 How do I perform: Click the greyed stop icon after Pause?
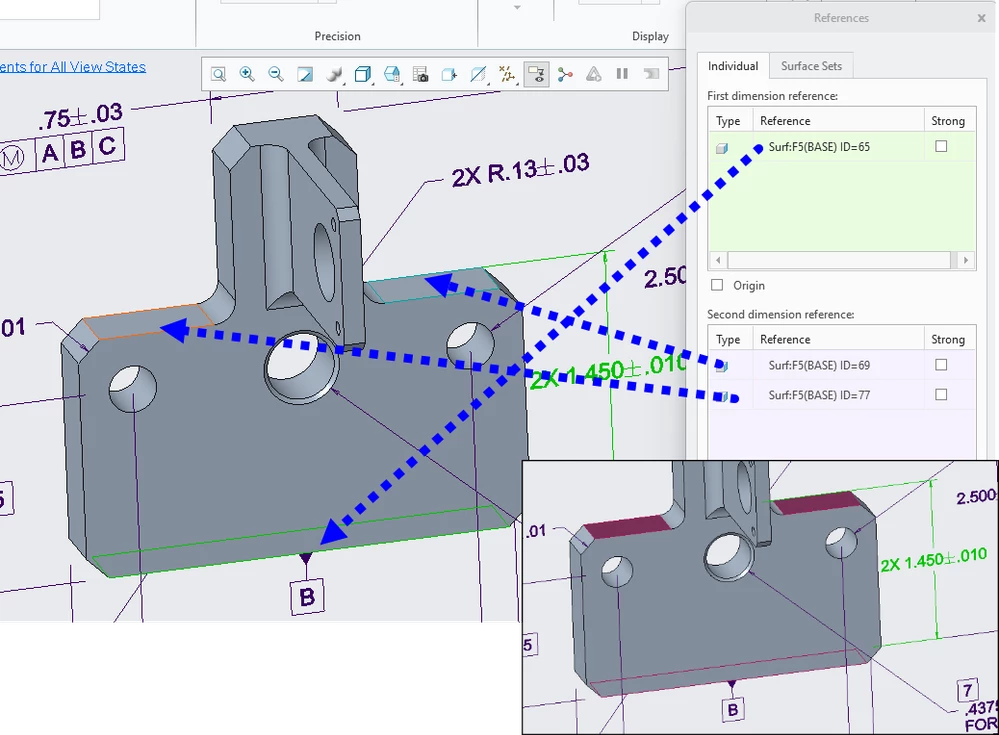coord(651,75)
